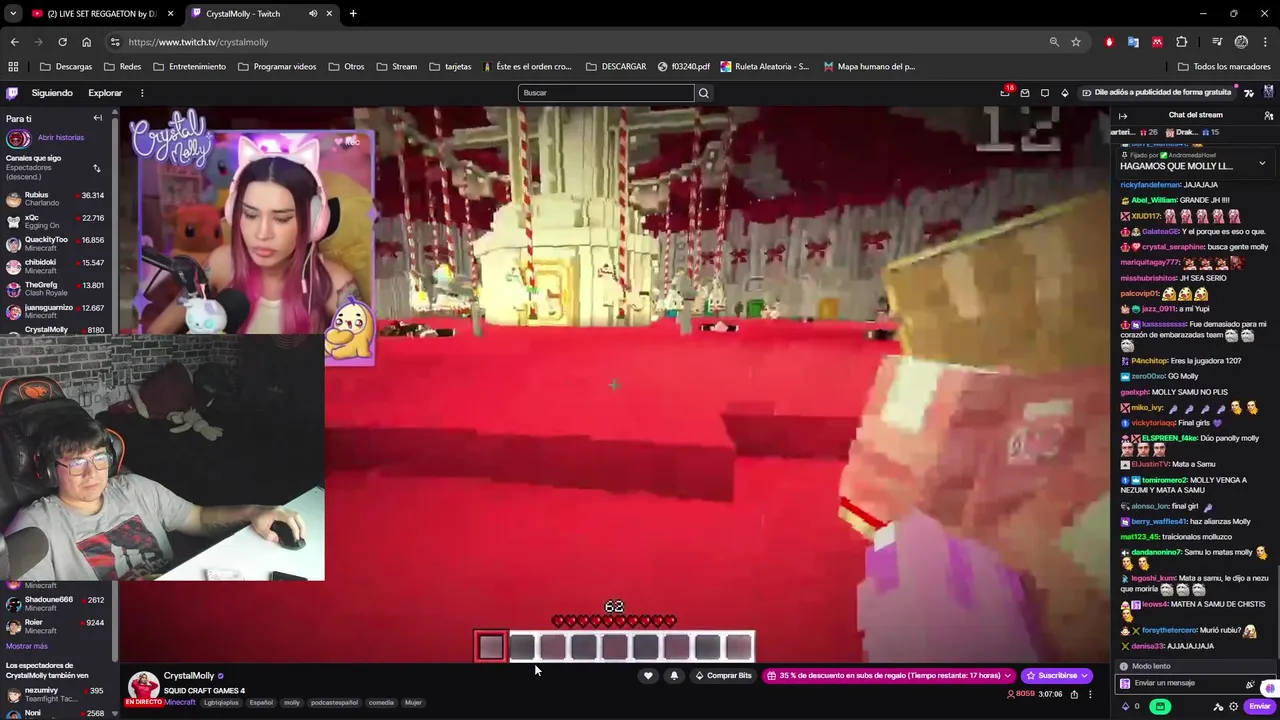Collapse the Para ti sidebar
The width and height of the screenshot is (1280, 720).
point(97,118)
